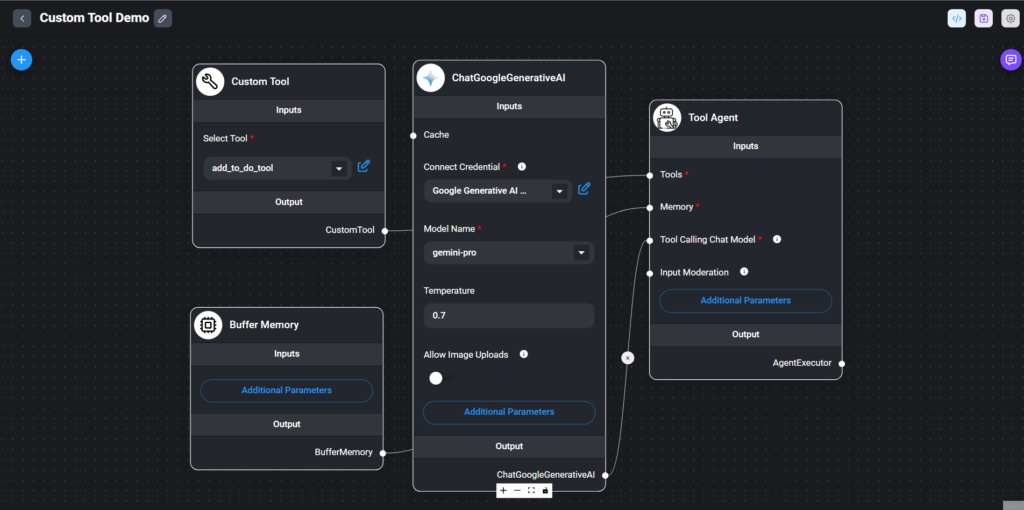Edit the Custom Tool Demo flow name
Viewport: 1024px width, 510px height.
(x=163, y=18)
